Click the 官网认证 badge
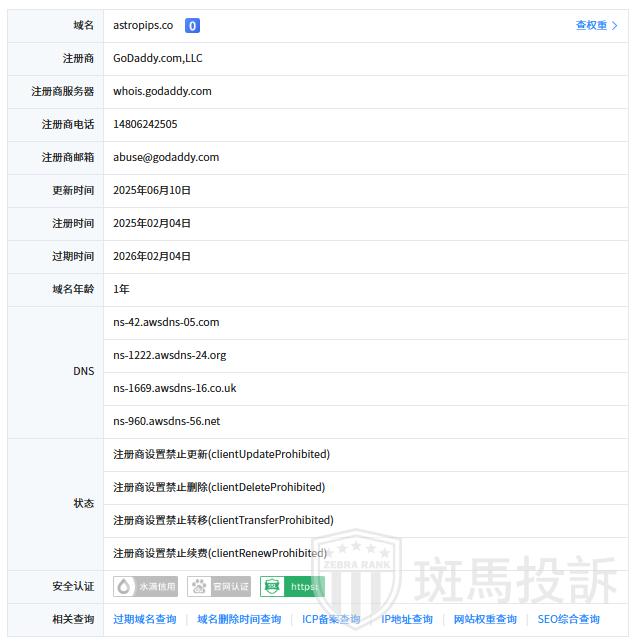 point(219,587)
